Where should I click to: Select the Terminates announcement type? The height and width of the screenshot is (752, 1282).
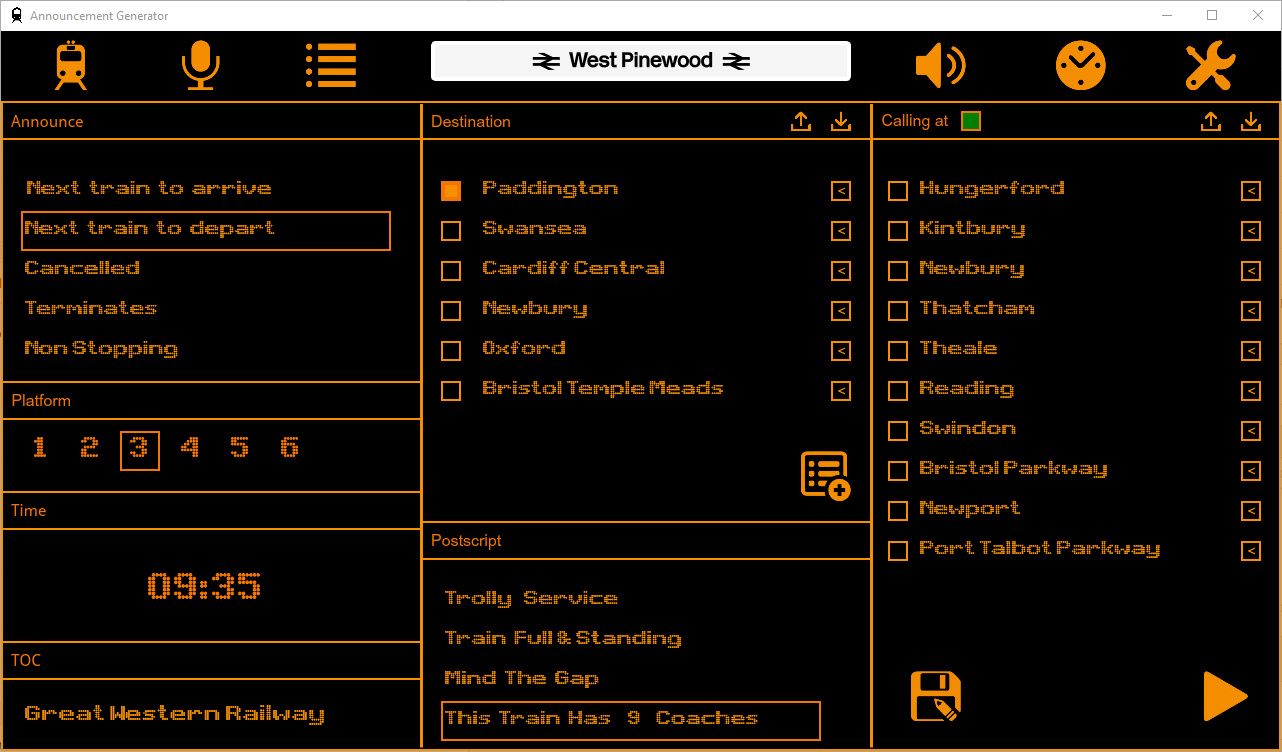click(91, 308)
